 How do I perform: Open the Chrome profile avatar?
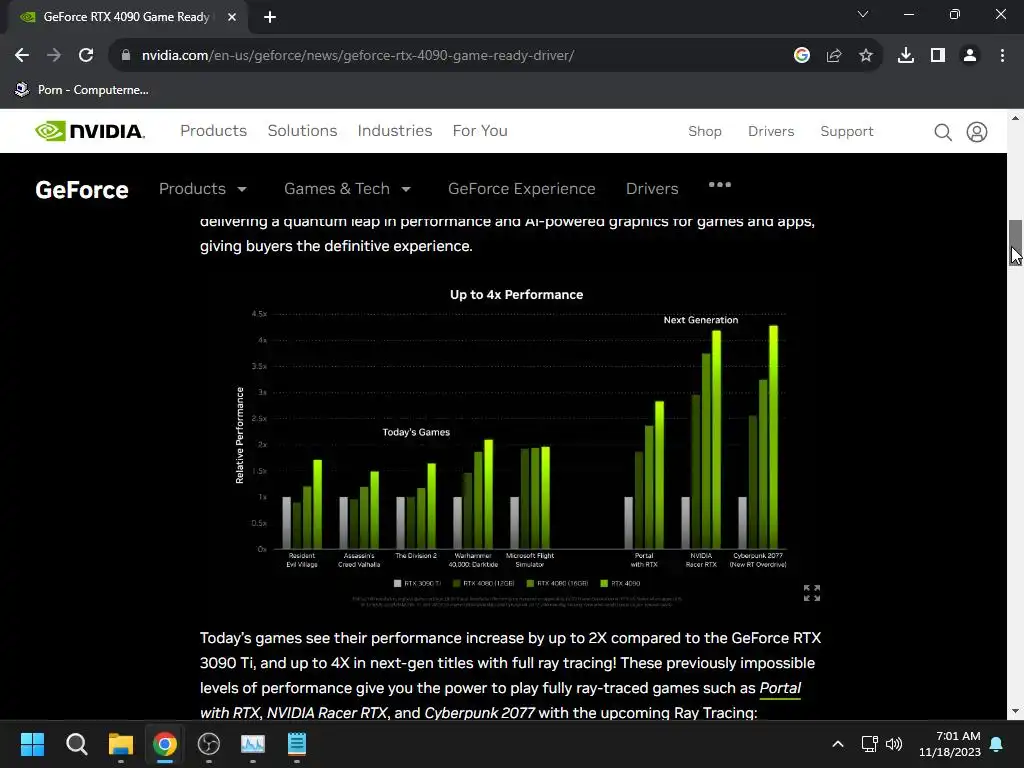click(x=970, y=56)
